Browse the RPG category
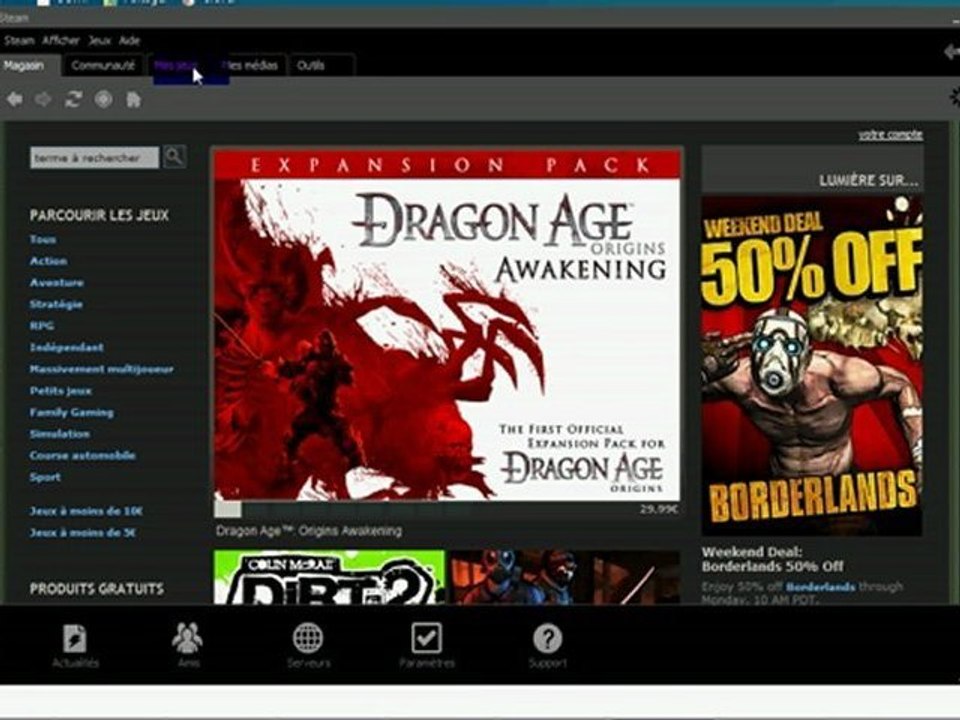 pos(42,326)
